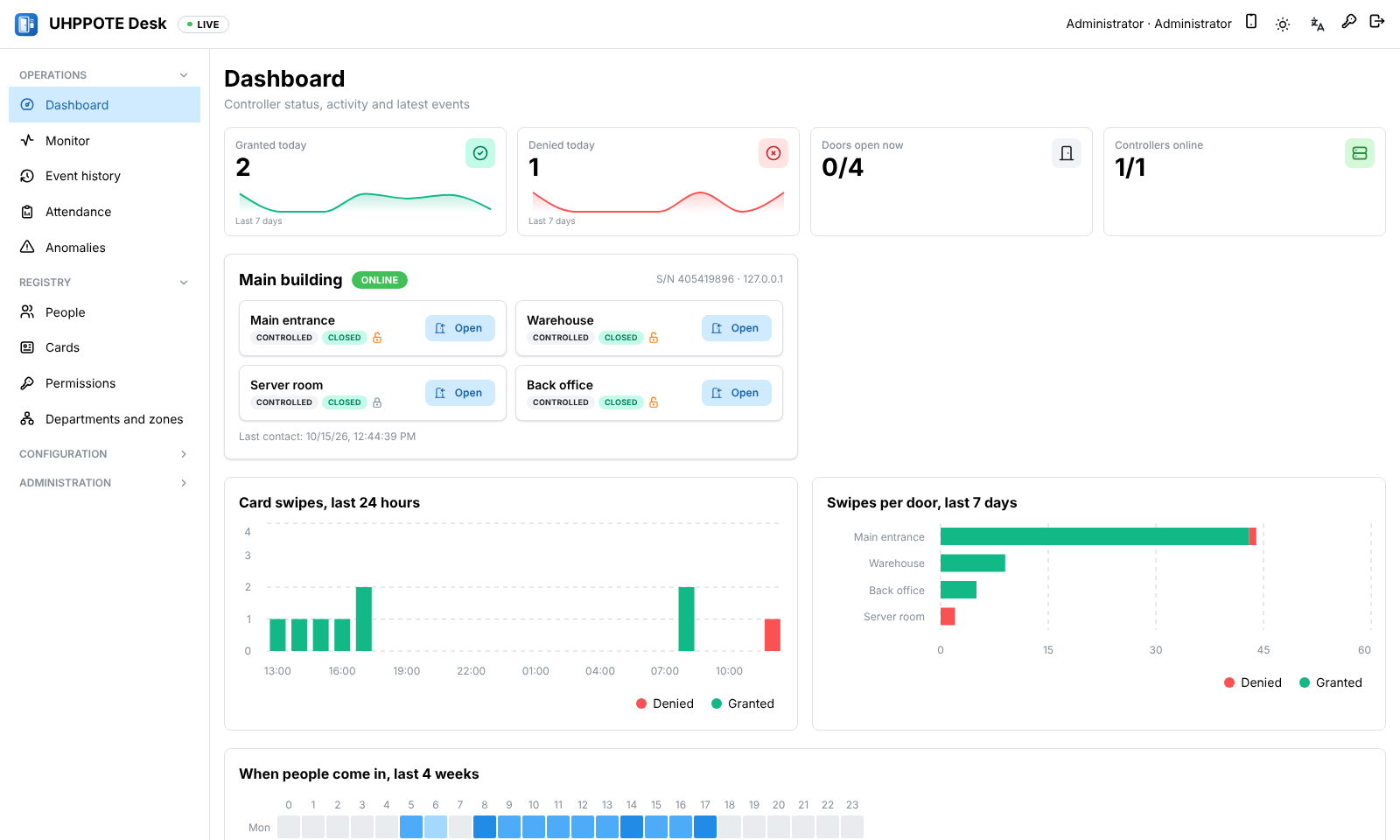This screenshot has height=840, width=1400.
Task: Expand the ADMINISTRATION sidebar section
Action: pos(104,483)
